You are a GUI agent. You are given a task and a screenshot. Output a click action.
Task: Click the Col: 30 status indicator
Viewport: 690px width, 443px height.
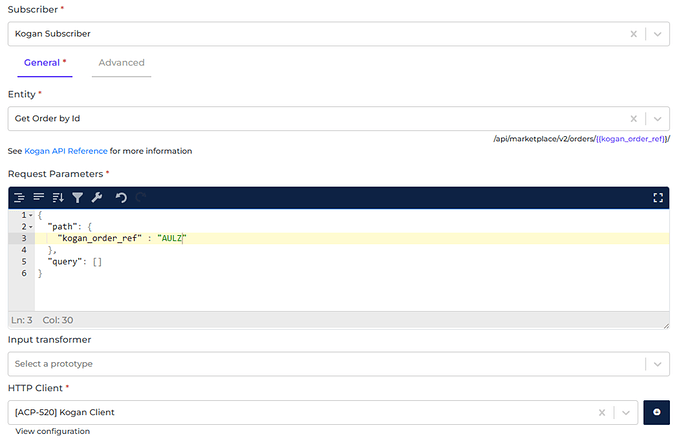point(58,320)
